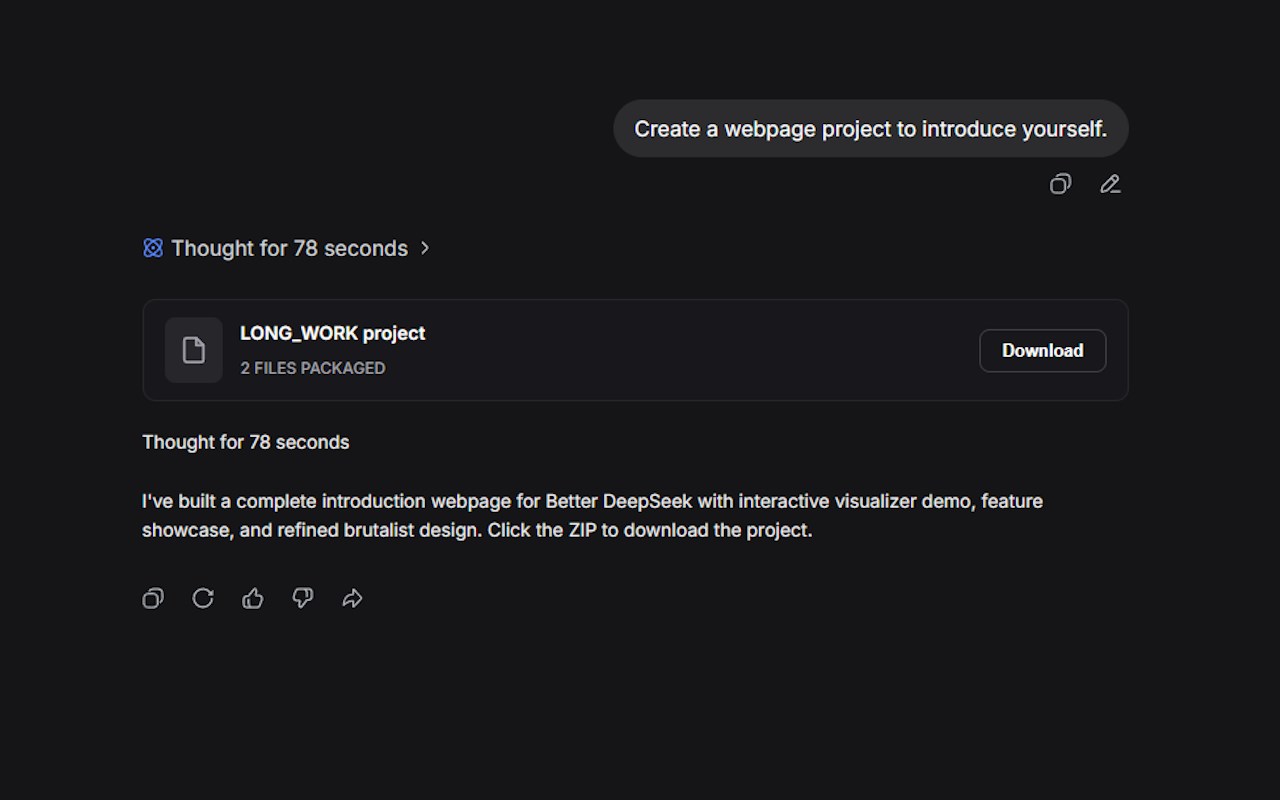The width and height of the screenshot is (1280, 800).
Task: Share the assistant's response
Action: (352, 598)
